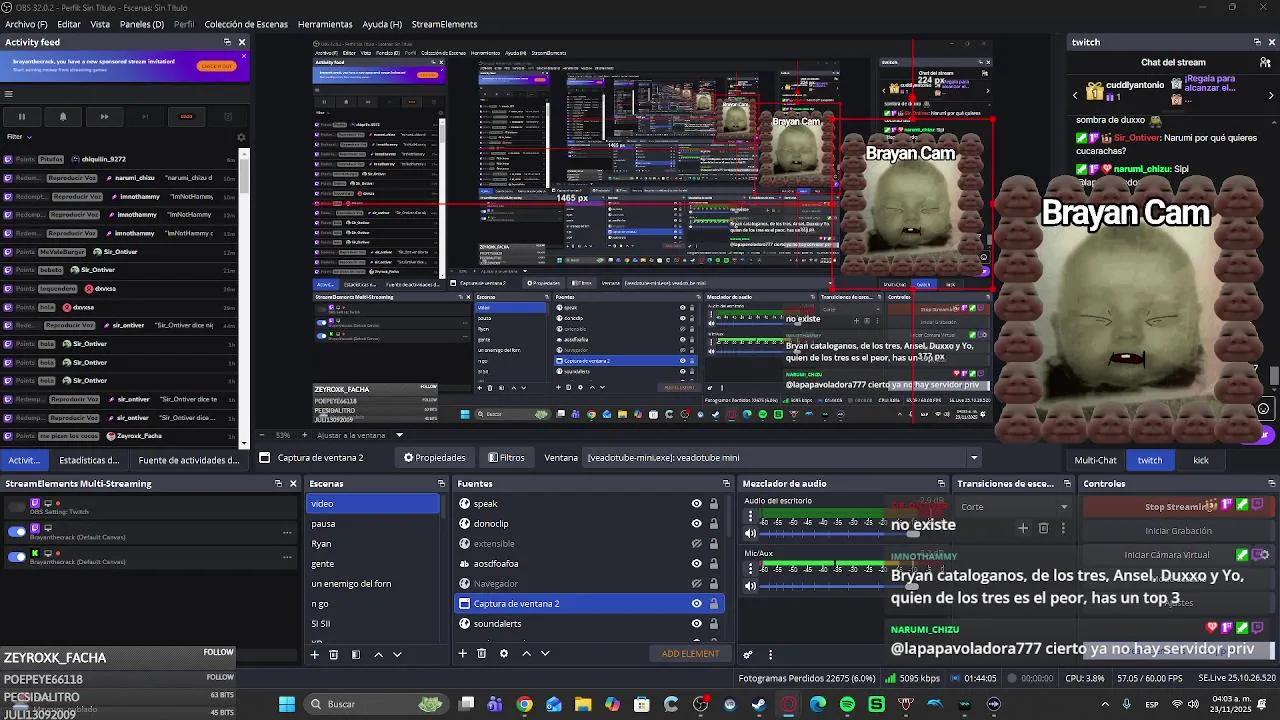Toggle the Twitch Default Canvas output switch
The width and height of the screenshot is (1280, 720).
pos(16,532)
